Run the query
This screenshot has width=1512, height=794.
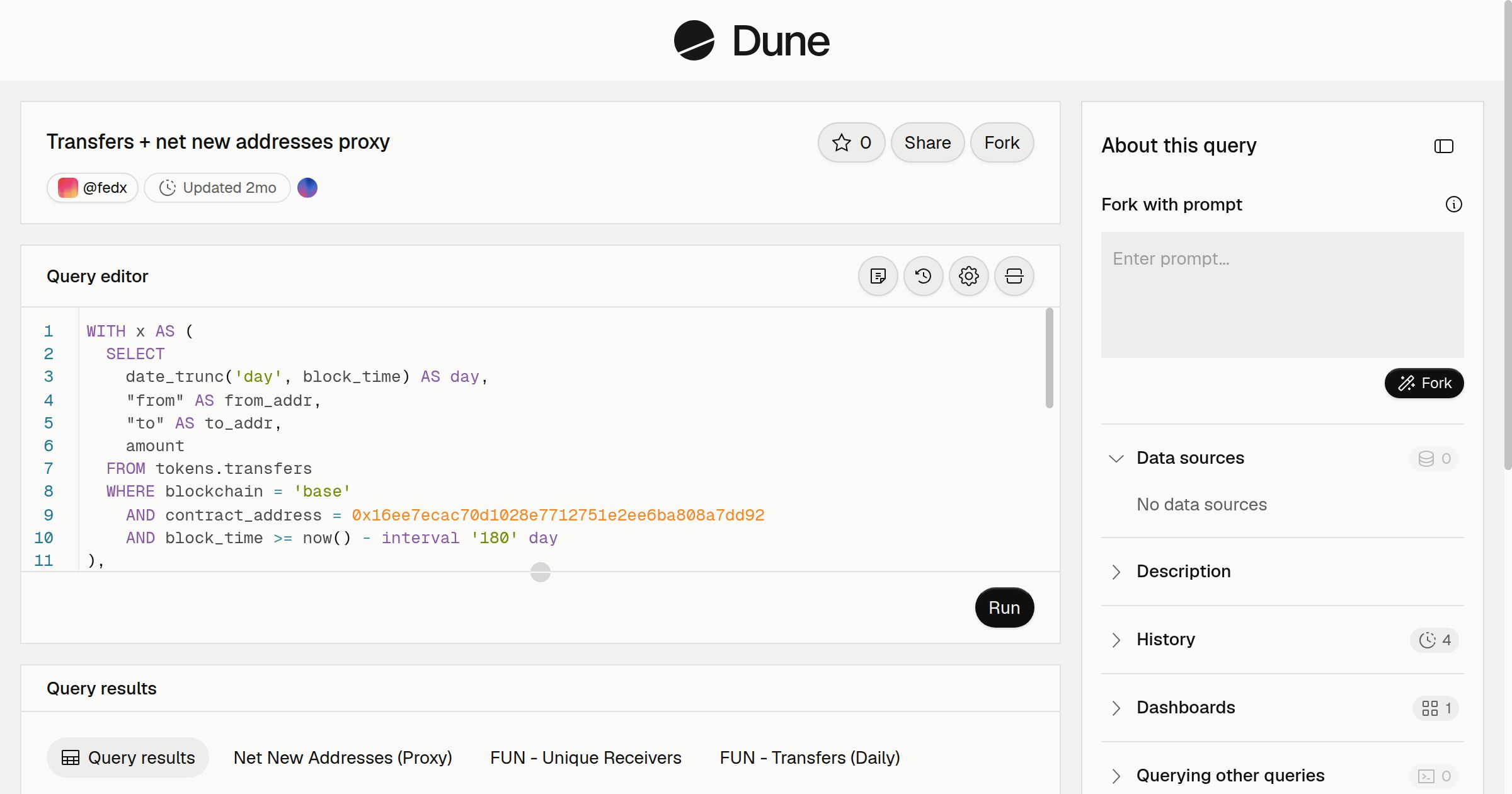pyautogui.click(x=1004, y=607)
